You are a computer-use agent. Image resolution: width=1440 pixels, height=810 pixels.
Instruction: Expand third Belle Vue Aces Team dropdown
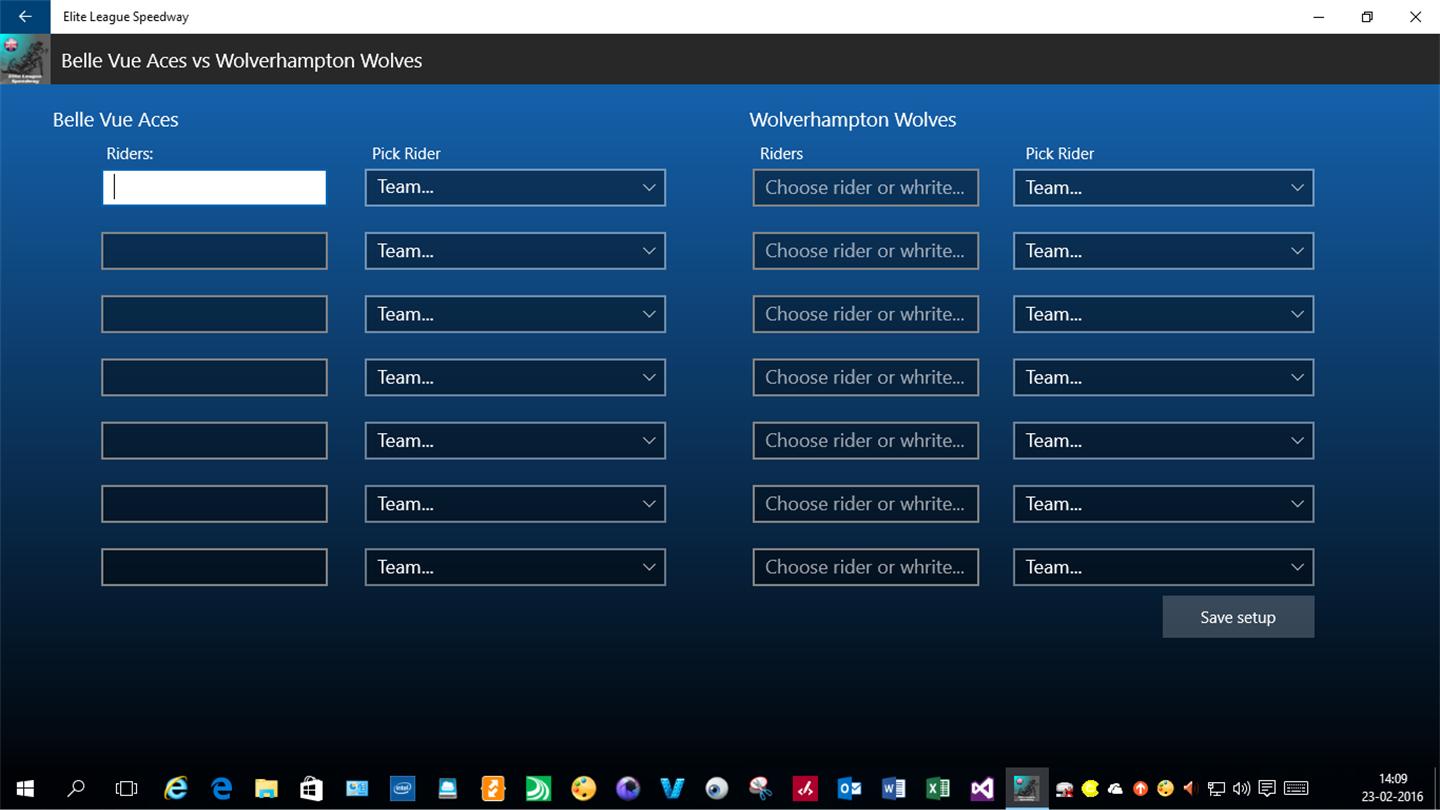pos(515,314)
